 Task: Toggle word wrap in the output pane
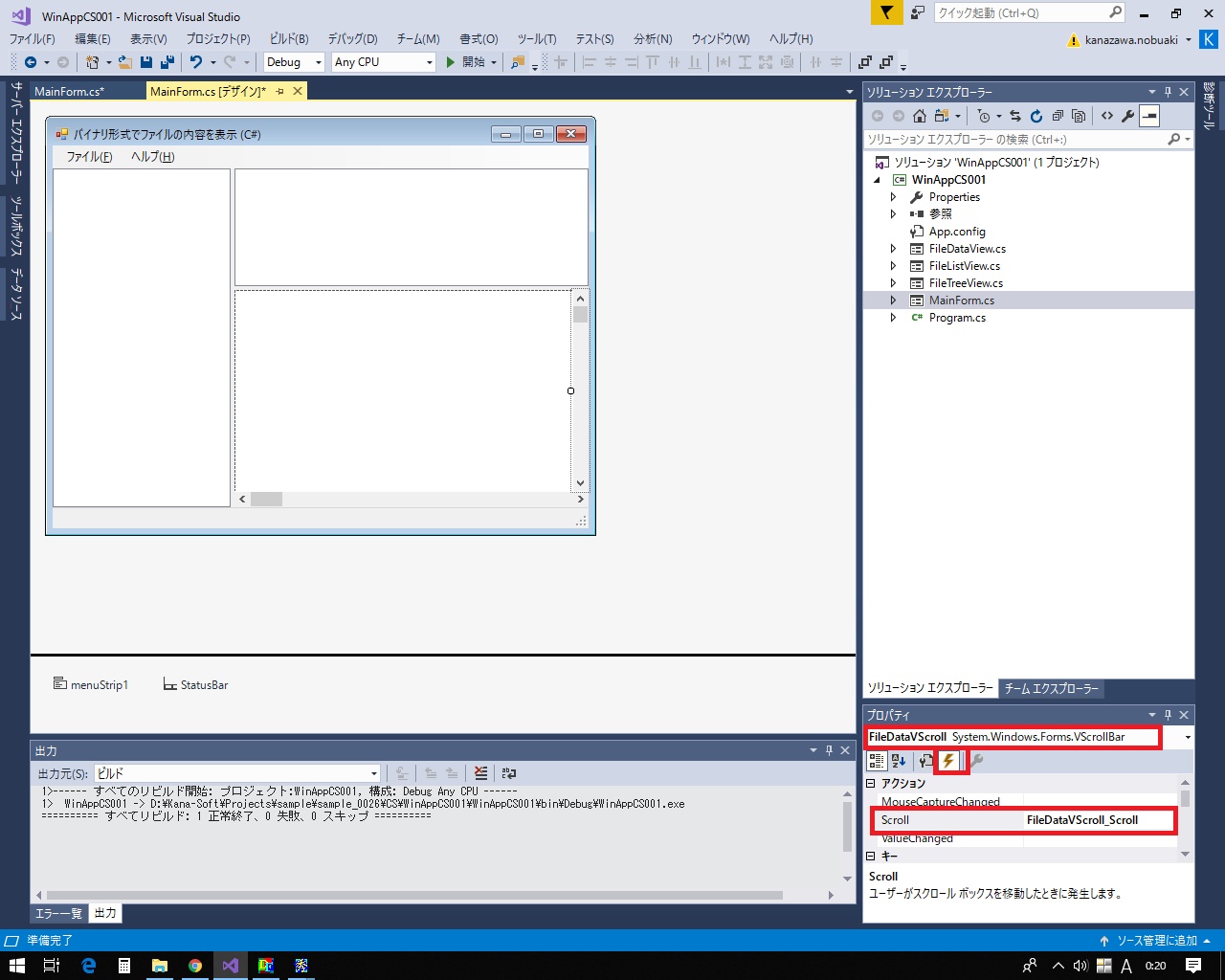[x=509, y=773]
